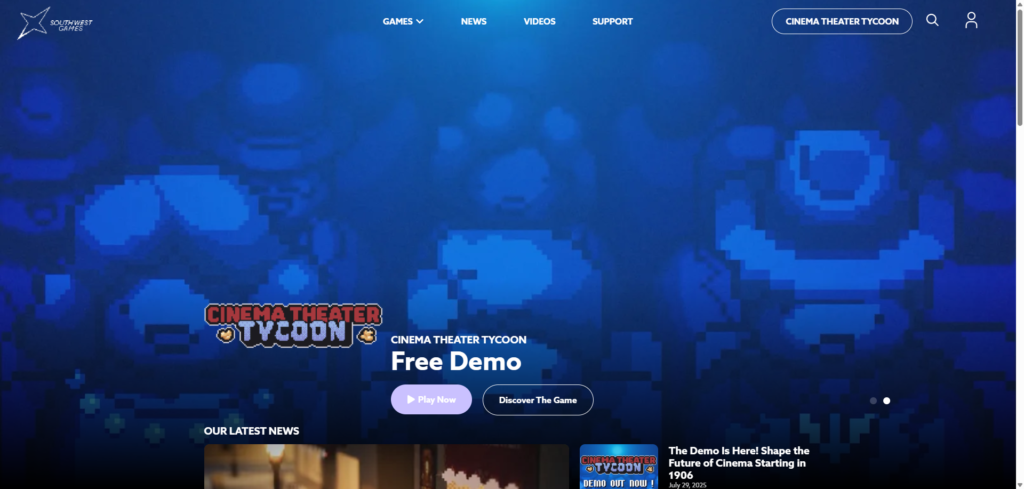Navigate to the Support page
Screen dimensions: 1024x489
pyautogui.click(x=612, y=21)
